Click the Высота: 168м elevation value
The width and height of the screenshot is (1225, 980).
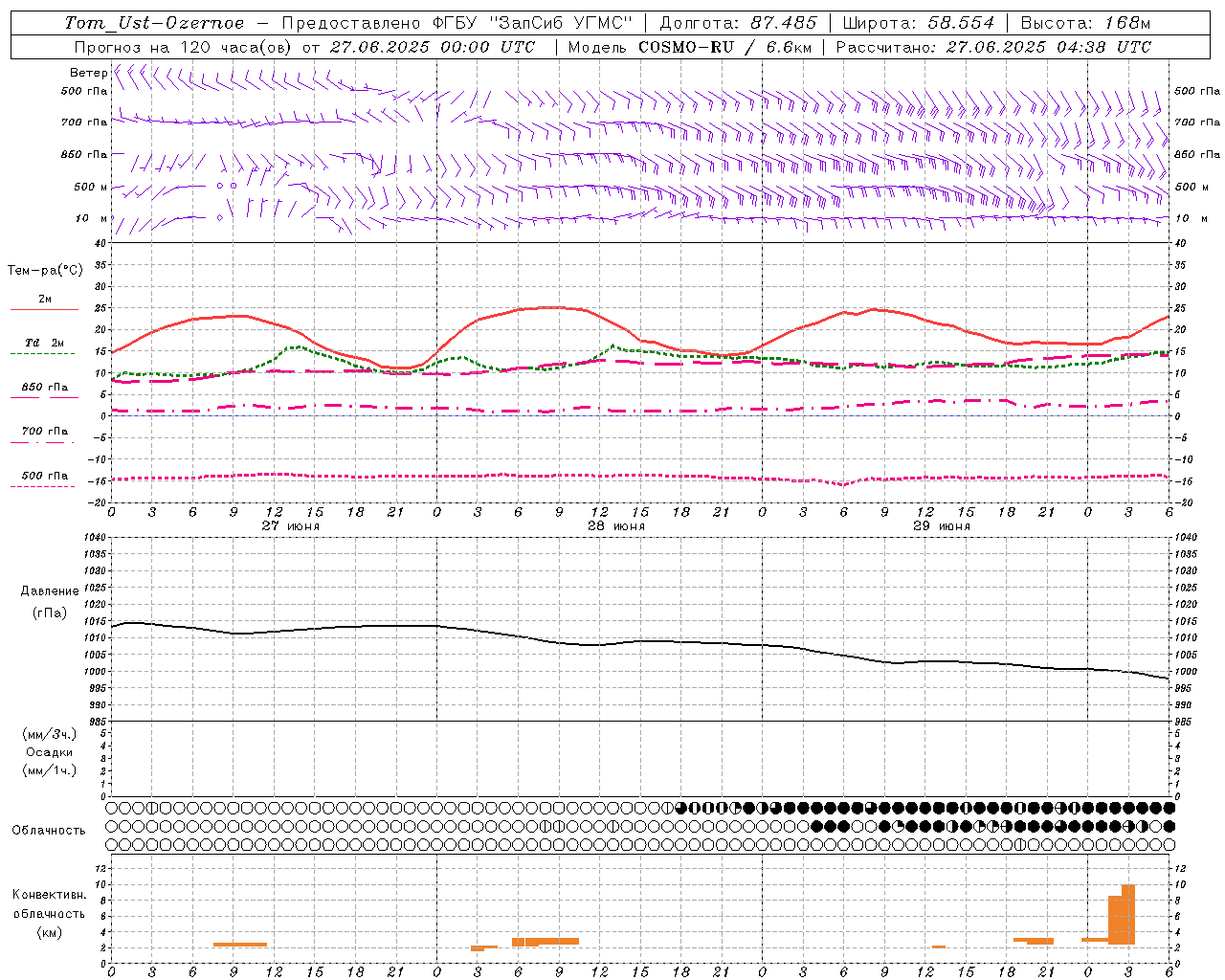pyautogui.click(x=1086, y=23)
